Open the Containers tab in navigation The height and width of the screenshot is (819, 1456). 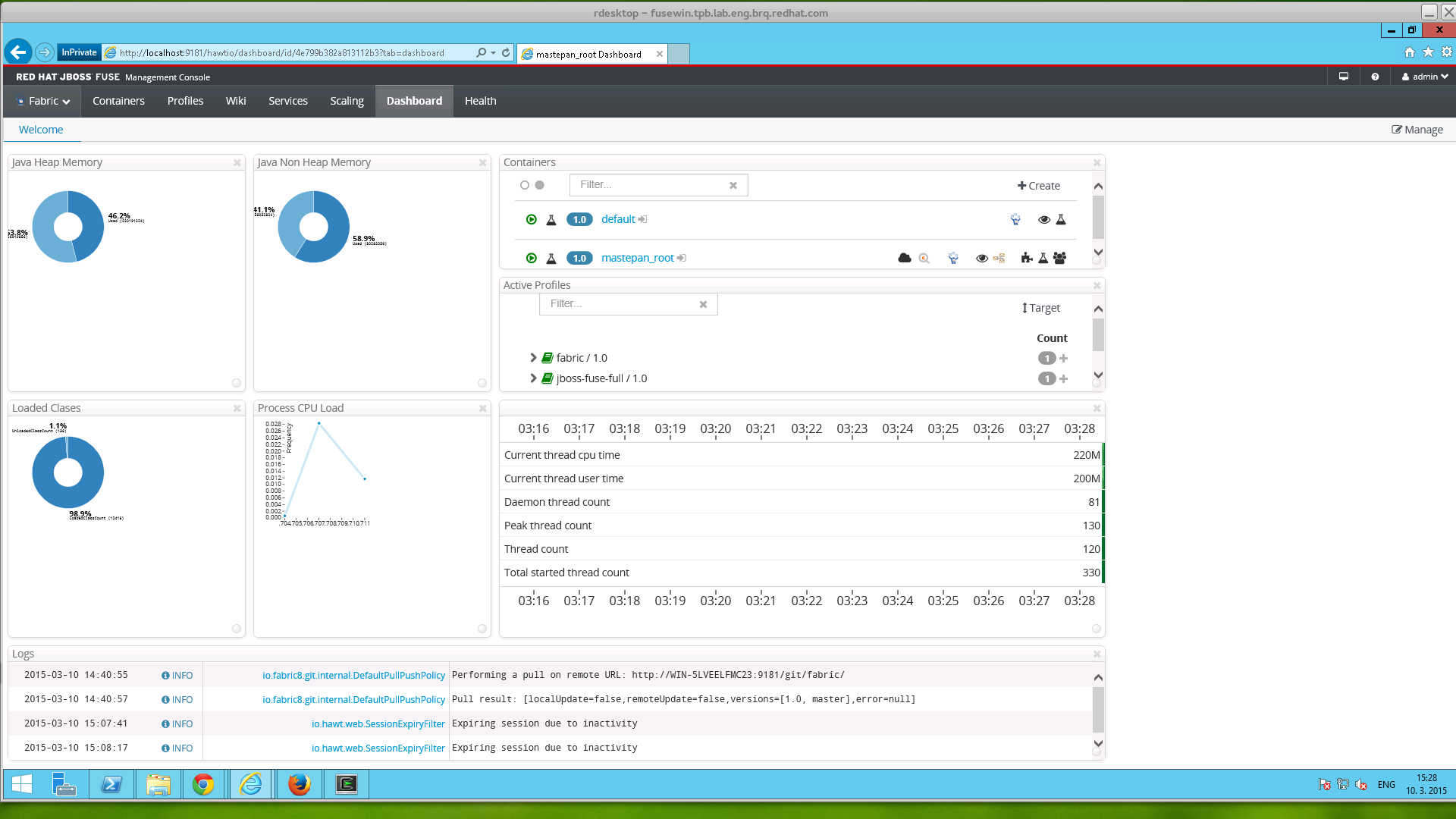coord(118,101)
